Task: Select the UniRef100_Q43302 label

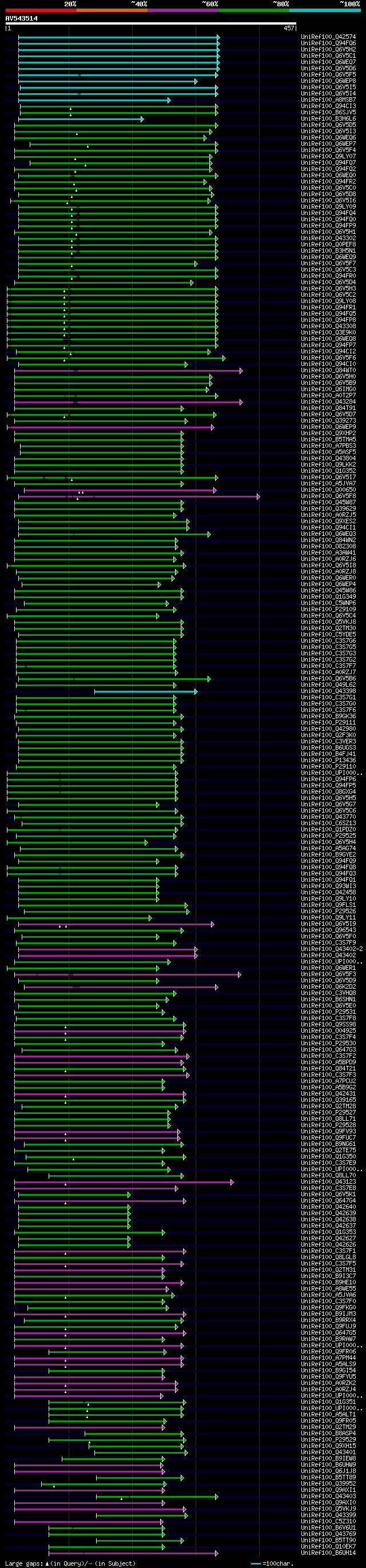Action: pyautogui.click(x=328, y=238)
